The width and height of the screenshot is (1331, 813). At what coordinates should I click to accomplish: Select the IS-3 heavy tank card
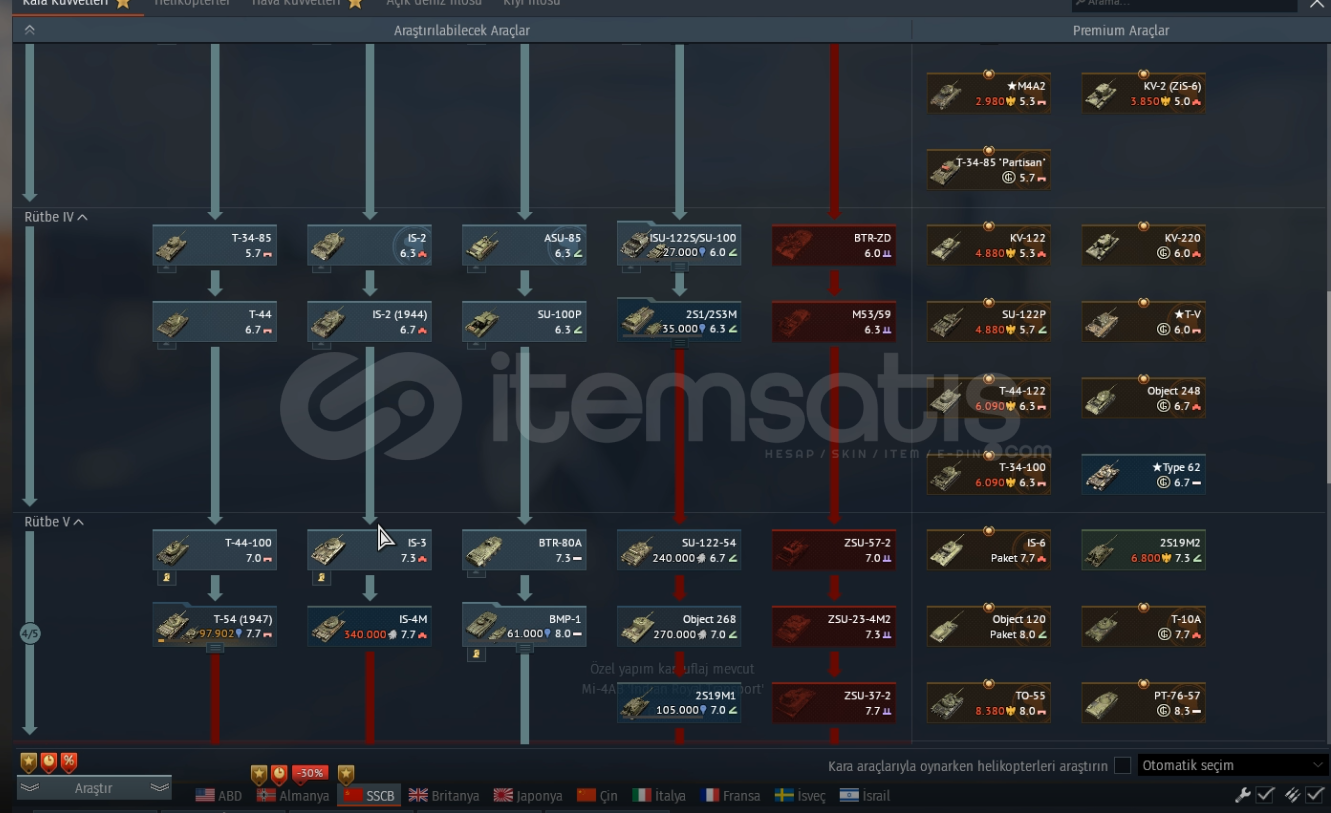coord(370,550)
